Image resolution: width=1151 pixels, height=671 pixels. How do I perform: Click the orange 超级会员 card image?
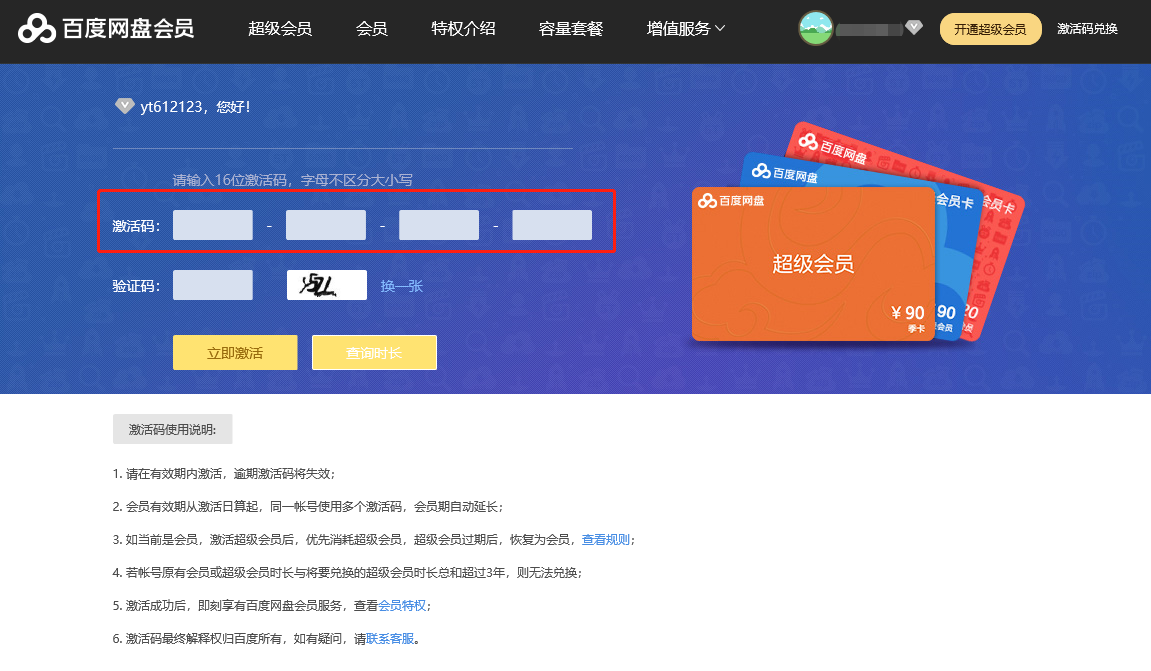(812, 265)
